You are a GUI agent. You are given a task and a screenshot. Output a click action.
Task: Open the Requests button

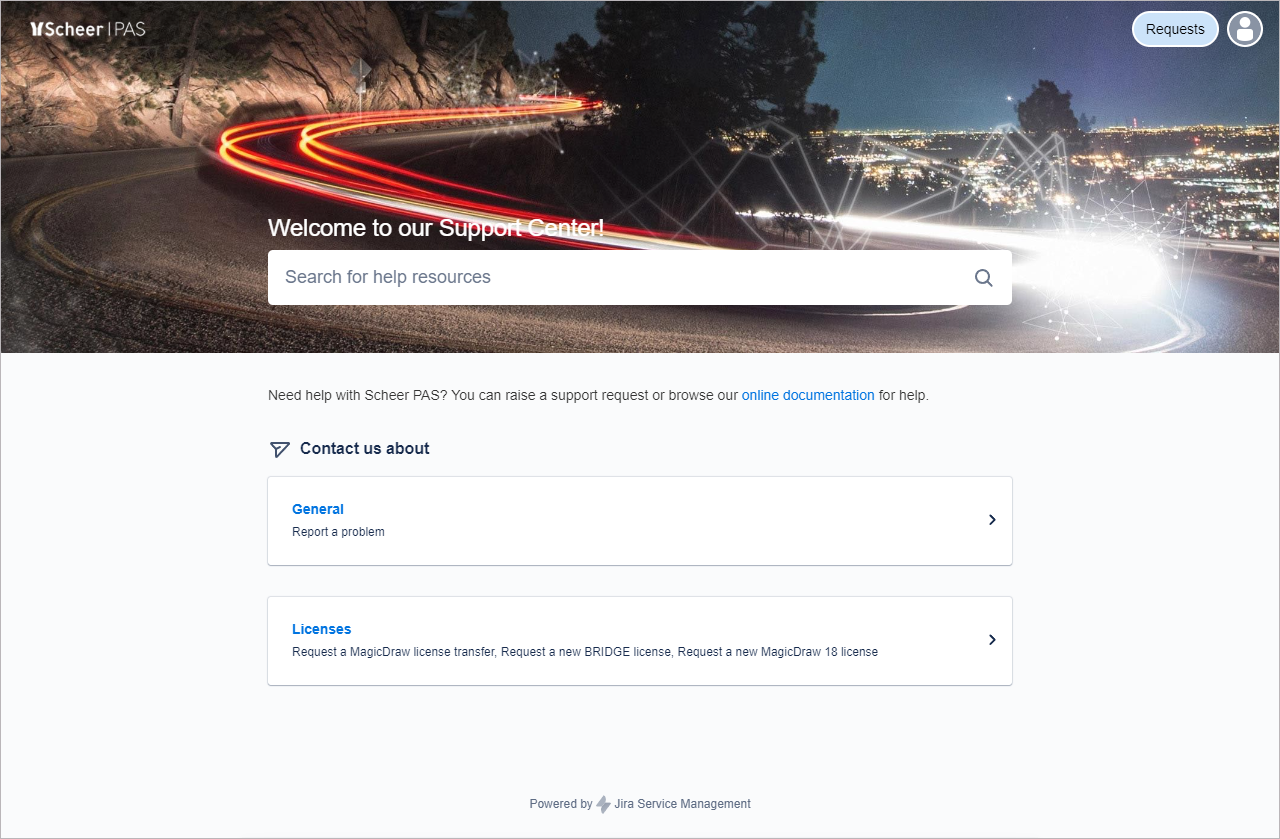point(1175,29)
